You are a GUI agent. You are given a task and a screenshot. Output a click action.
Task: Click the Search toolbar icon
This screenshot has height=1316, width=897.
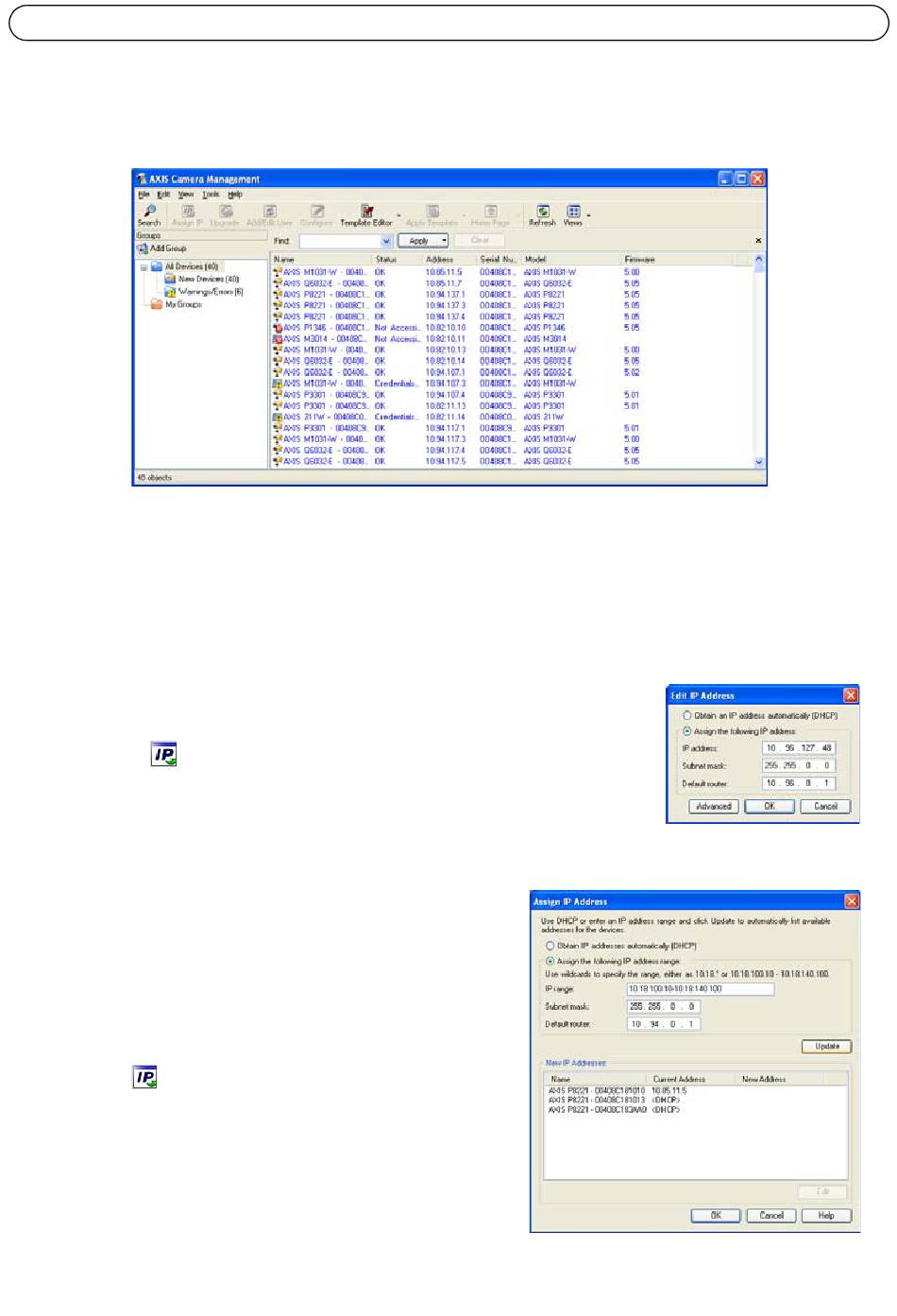pyautogui.click(x=149, y=212)
